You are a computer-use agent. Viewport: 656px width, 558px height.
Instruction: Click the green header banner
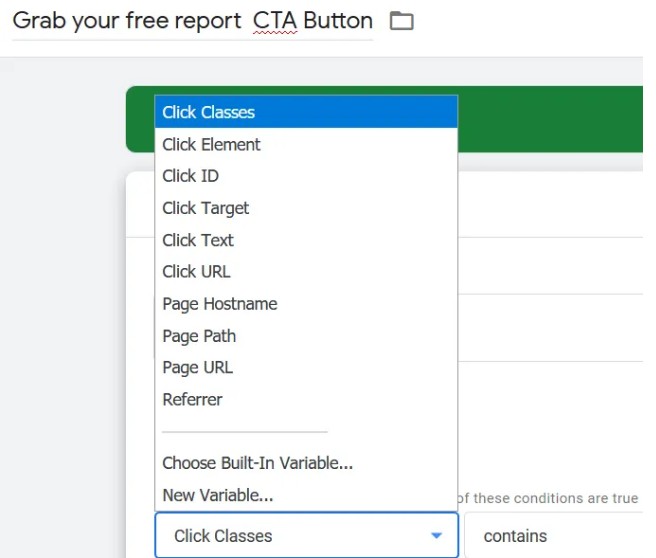coord(550,120)
